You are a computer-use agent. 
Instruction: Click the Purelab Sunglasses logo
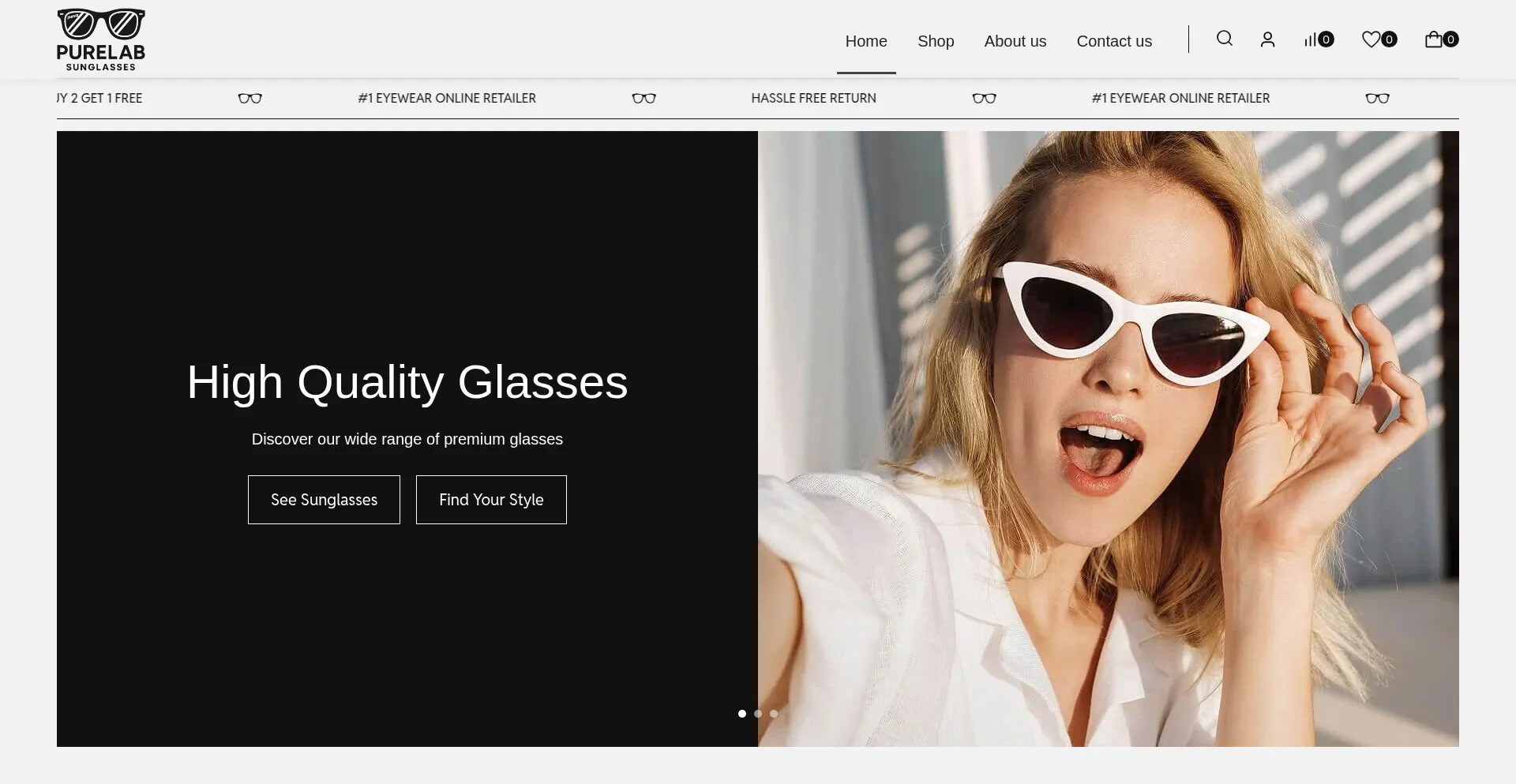click(101, 39)
